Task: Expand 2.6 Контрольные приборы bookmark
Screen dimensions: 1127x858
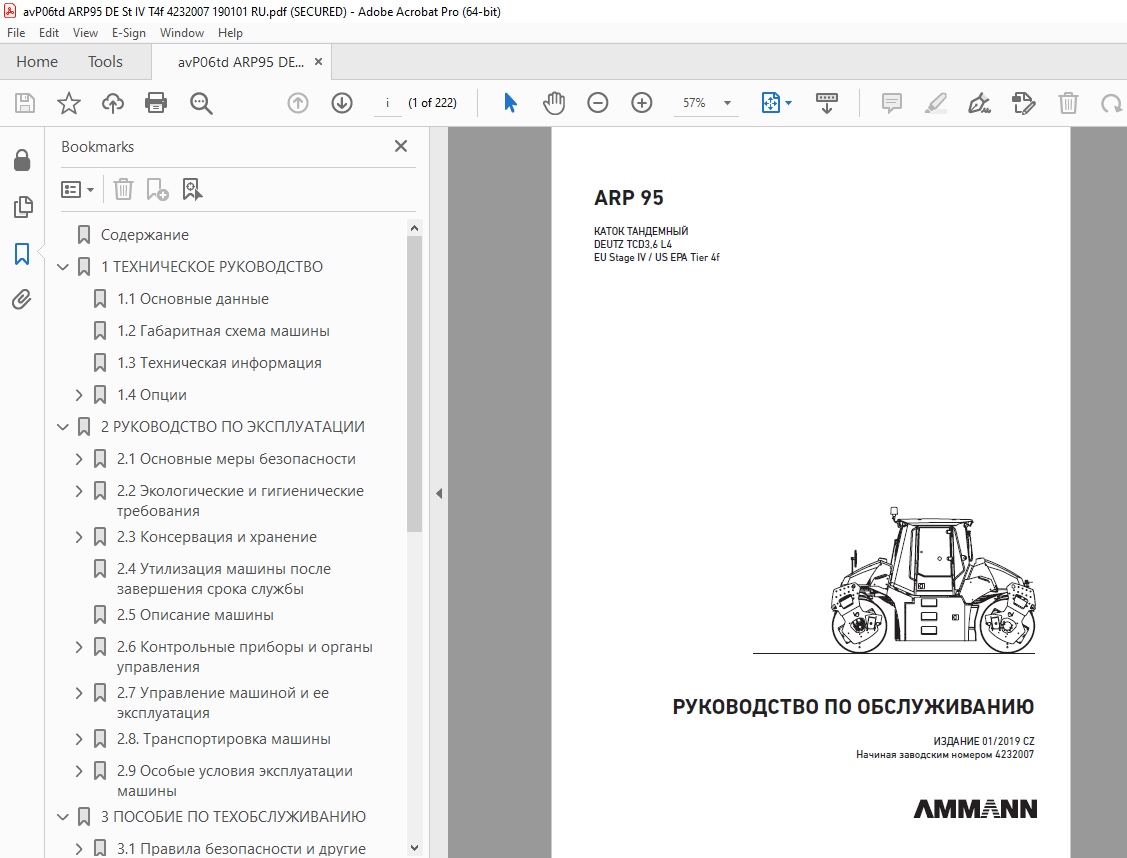Action: click(79, 647)
